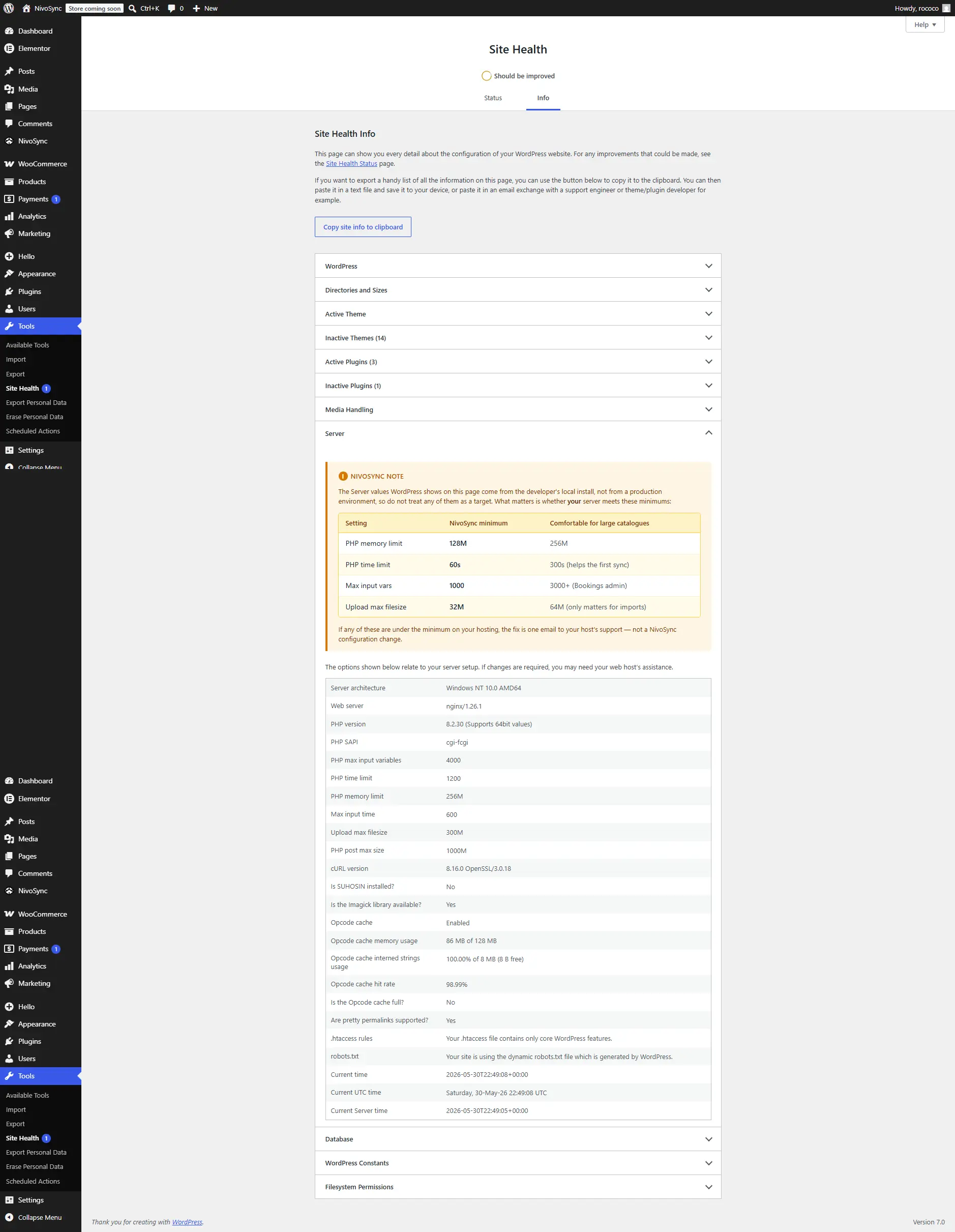
Task: Follow the Site Health Status link
Action: 351,164
